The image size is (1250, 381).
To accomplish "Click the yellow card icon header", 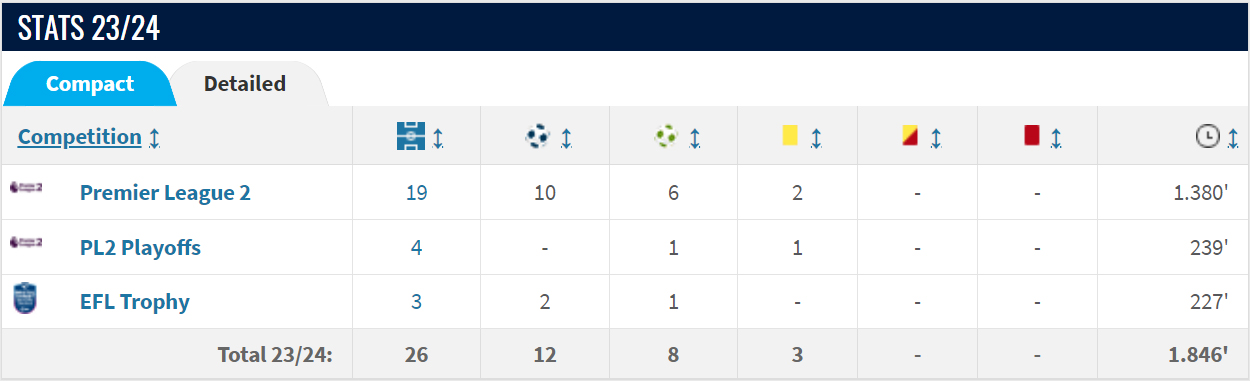I will (x=790, y=136).
